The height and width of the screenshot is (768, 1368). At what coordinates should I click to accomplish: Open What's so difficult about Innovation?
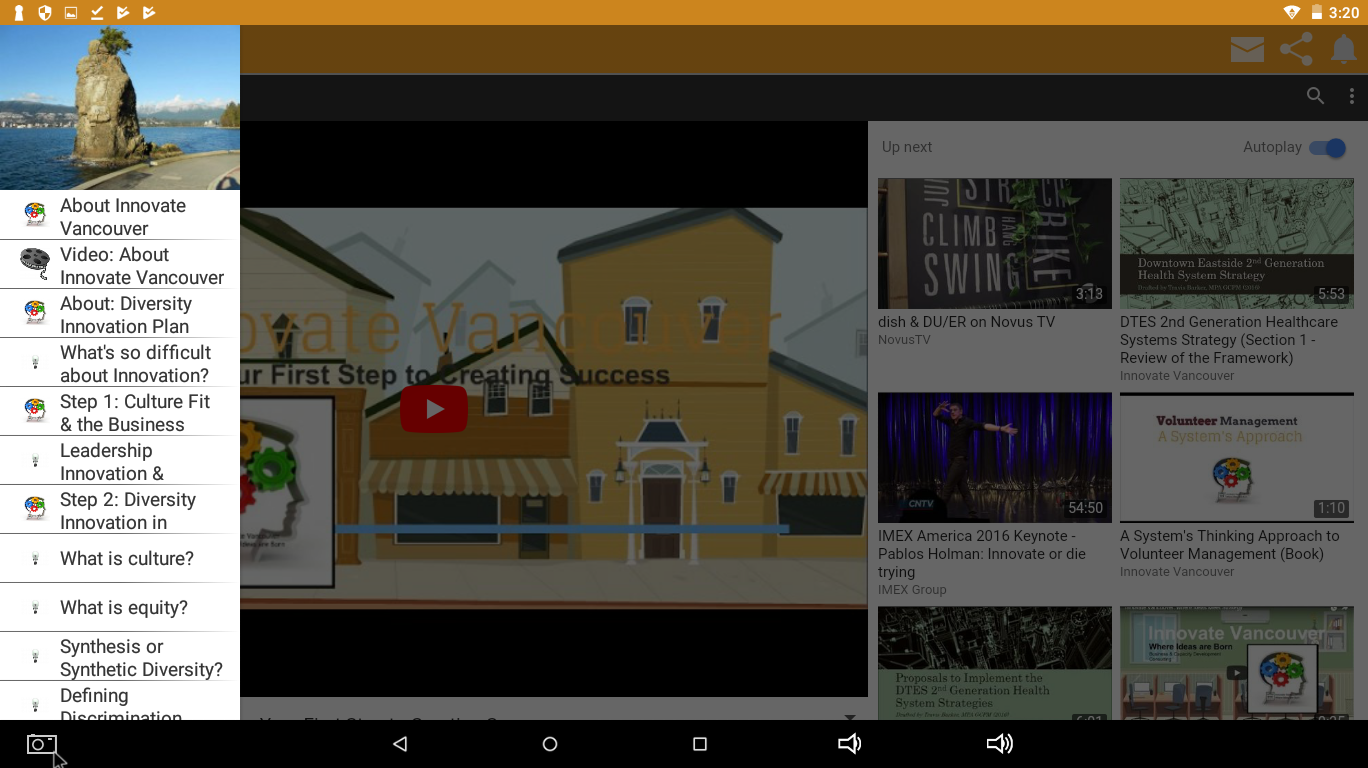pos(120,363)
